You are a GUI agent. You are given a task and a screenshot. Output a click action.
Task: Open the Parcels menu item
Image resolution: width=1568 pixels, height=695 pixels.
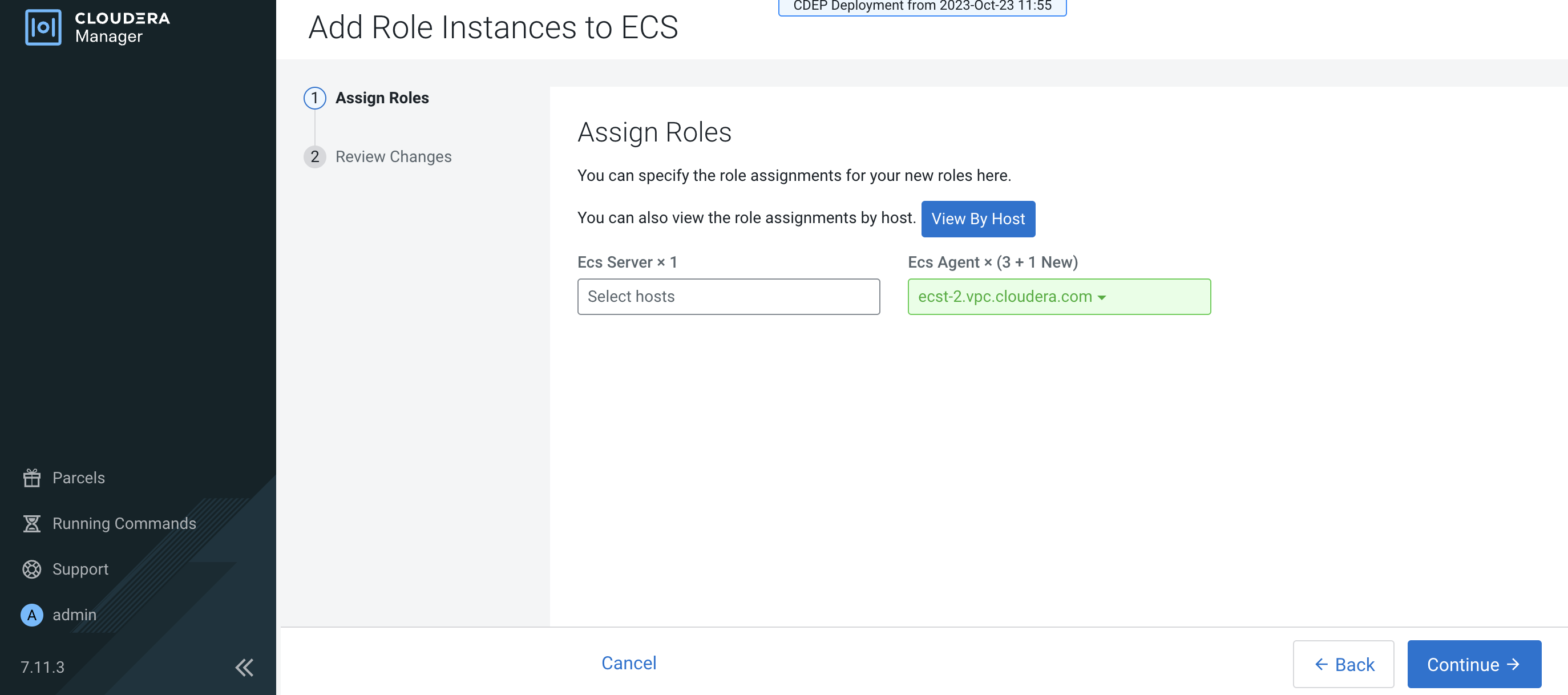[x=79, y=478]
